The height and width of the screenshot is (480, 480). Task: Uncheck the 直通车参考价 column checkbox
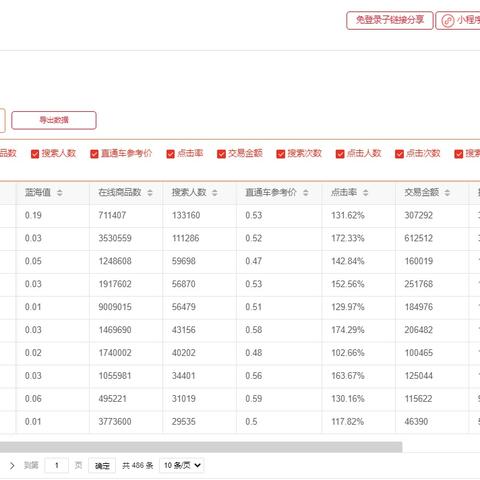(94, 154)
